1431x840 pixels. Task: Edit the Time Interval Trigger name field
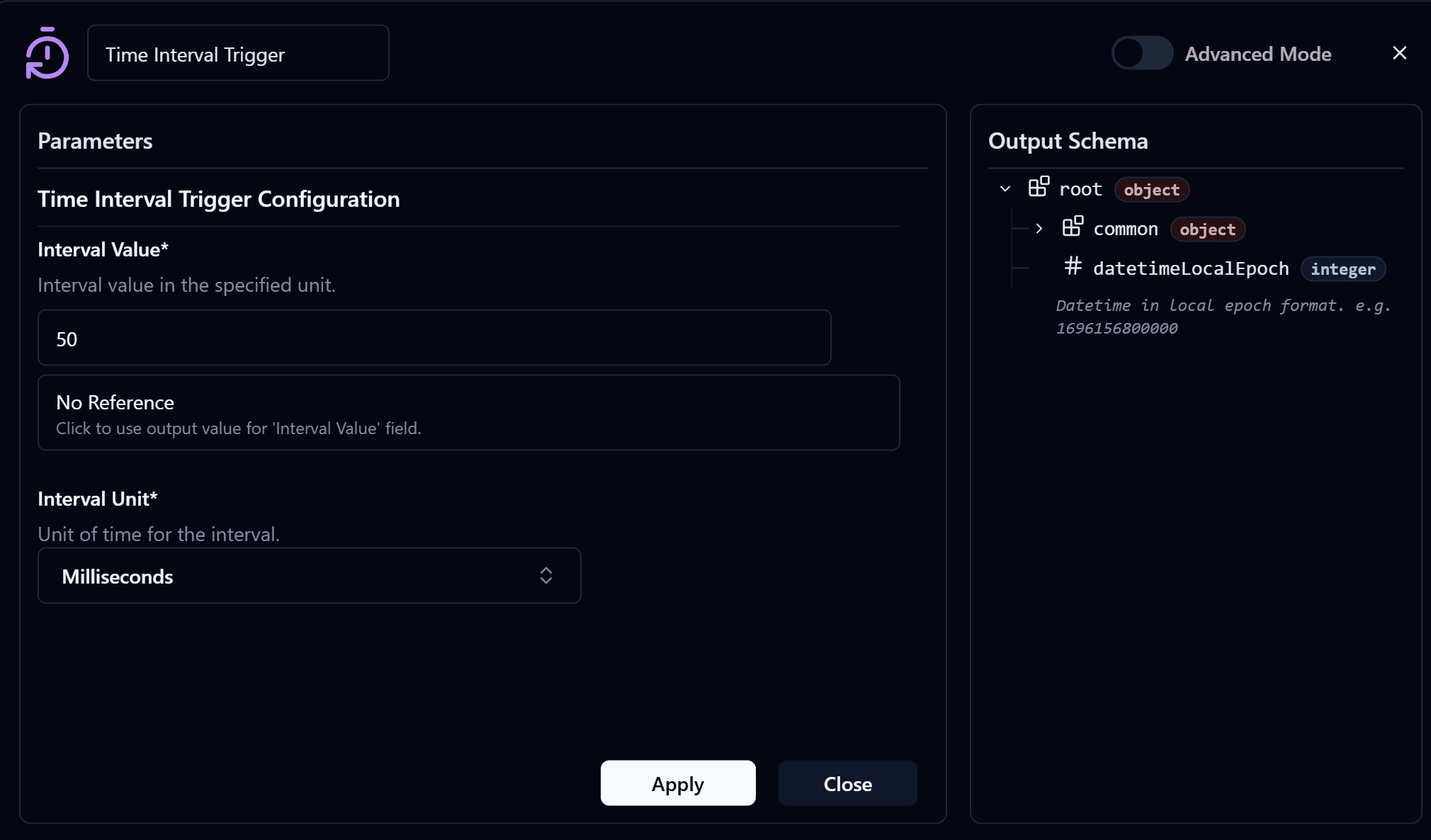(238, 53)
